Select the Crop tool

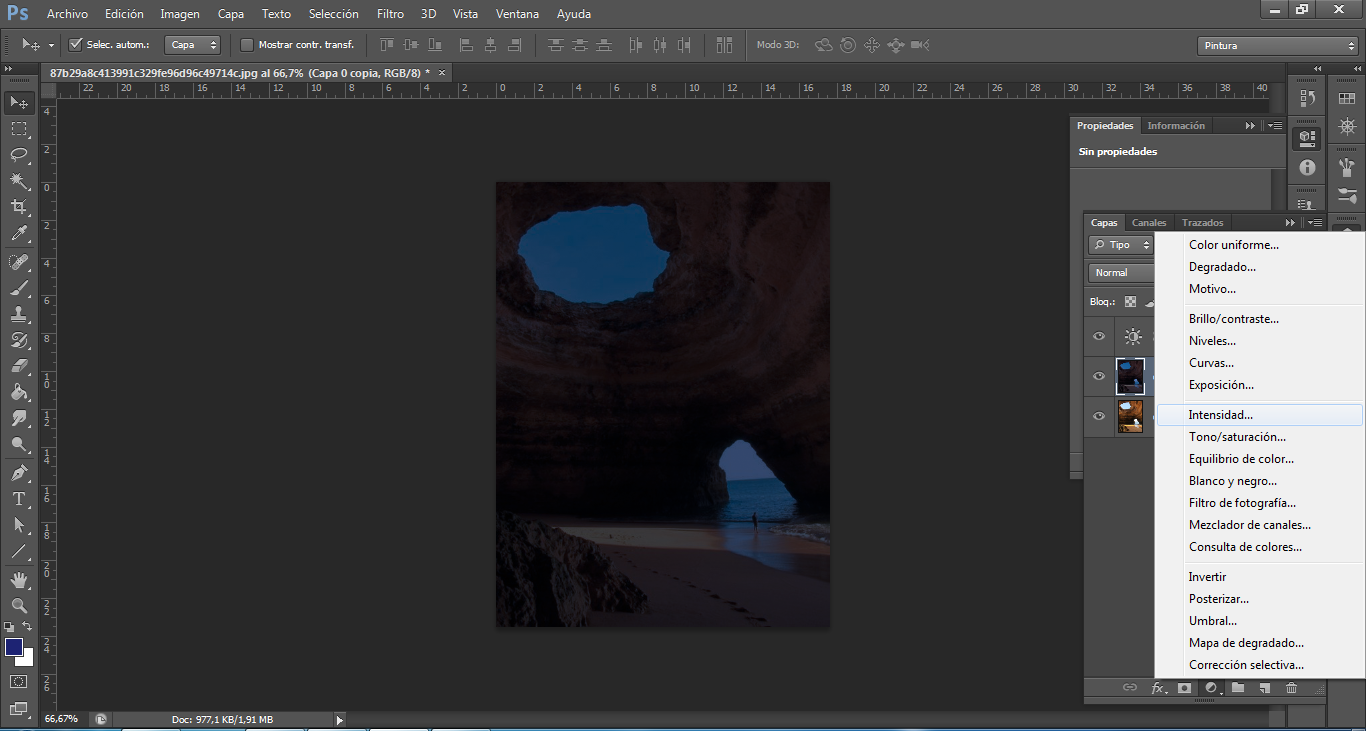19,207
